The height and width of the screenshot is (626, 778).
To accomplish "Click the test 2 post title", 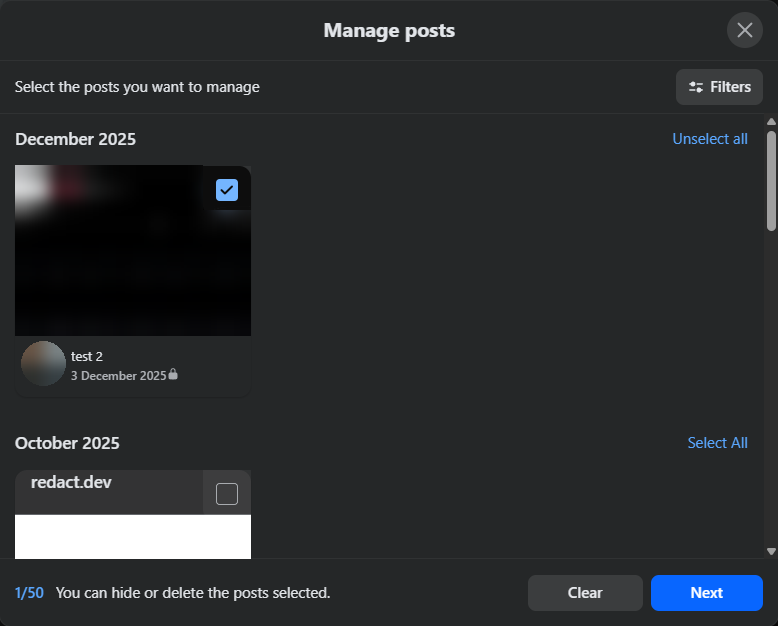I will [x=87, y=357].
